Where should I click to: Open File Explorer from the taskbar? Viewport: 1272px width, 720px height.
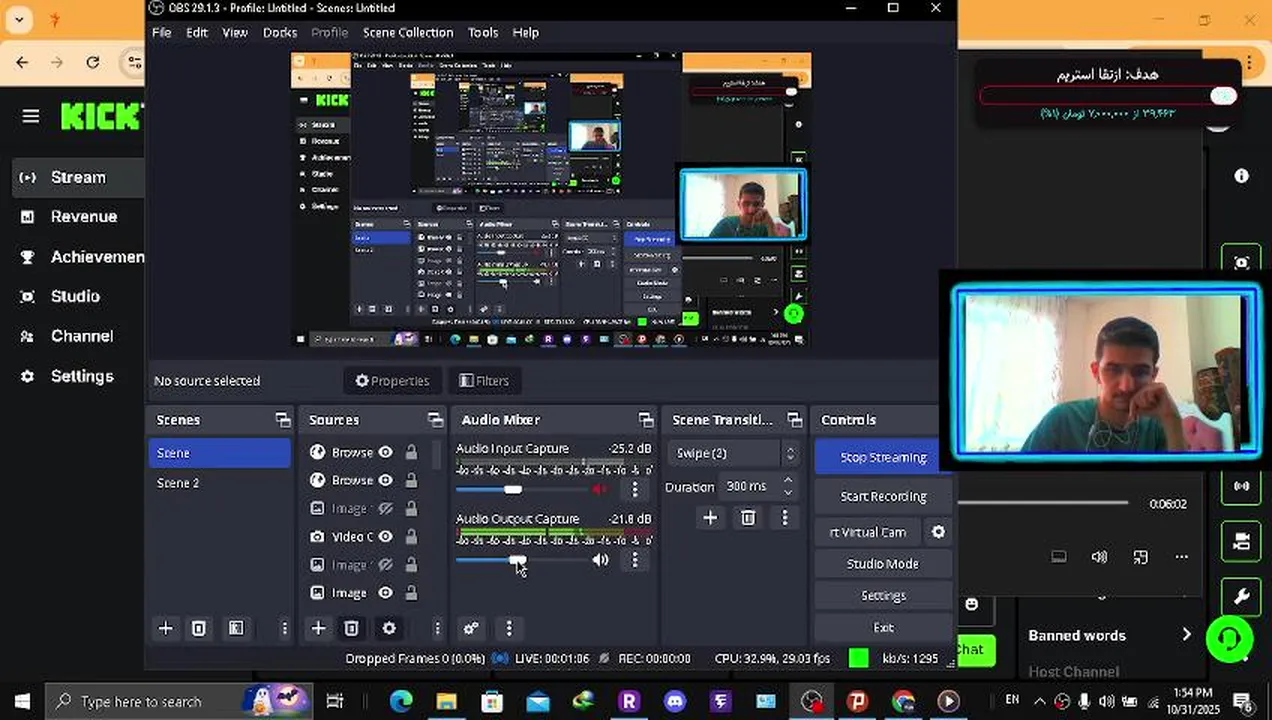coord(446,701)
